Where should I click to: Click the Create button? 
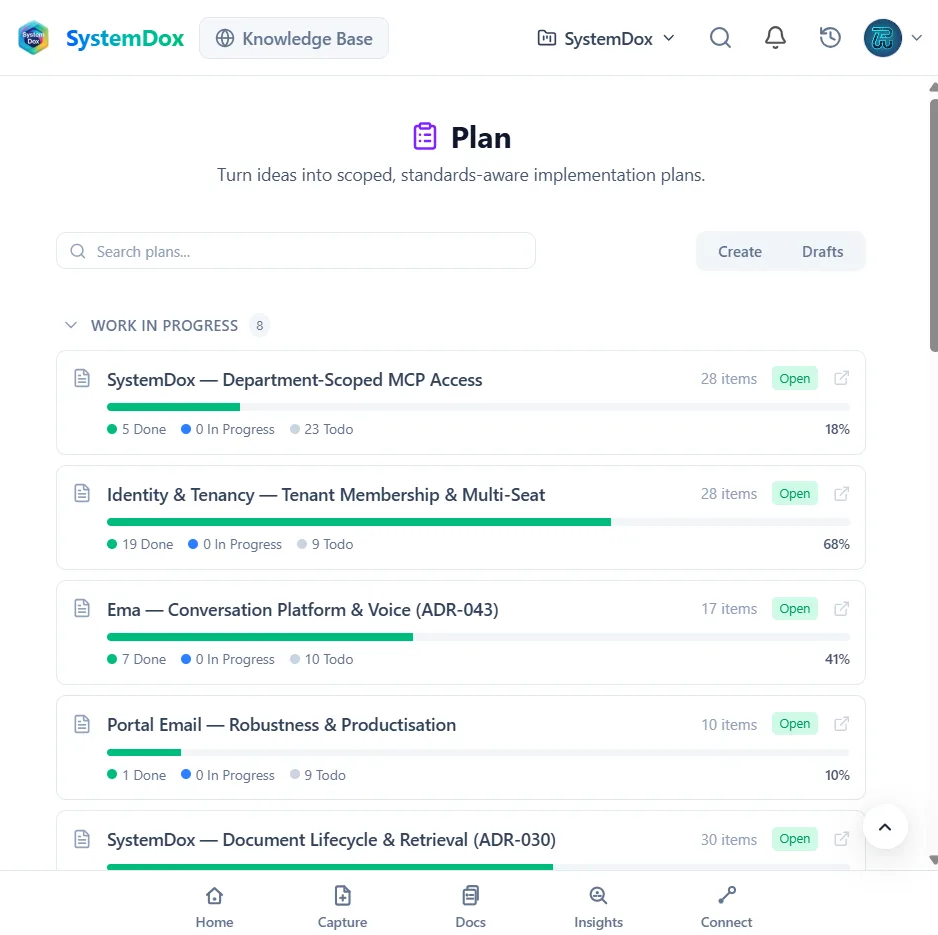740,251
